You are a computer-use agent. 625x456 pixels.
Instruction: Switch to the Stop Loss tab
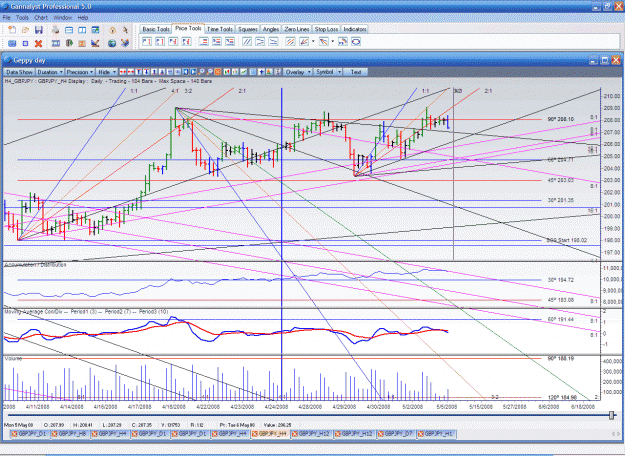coord(326,29)
